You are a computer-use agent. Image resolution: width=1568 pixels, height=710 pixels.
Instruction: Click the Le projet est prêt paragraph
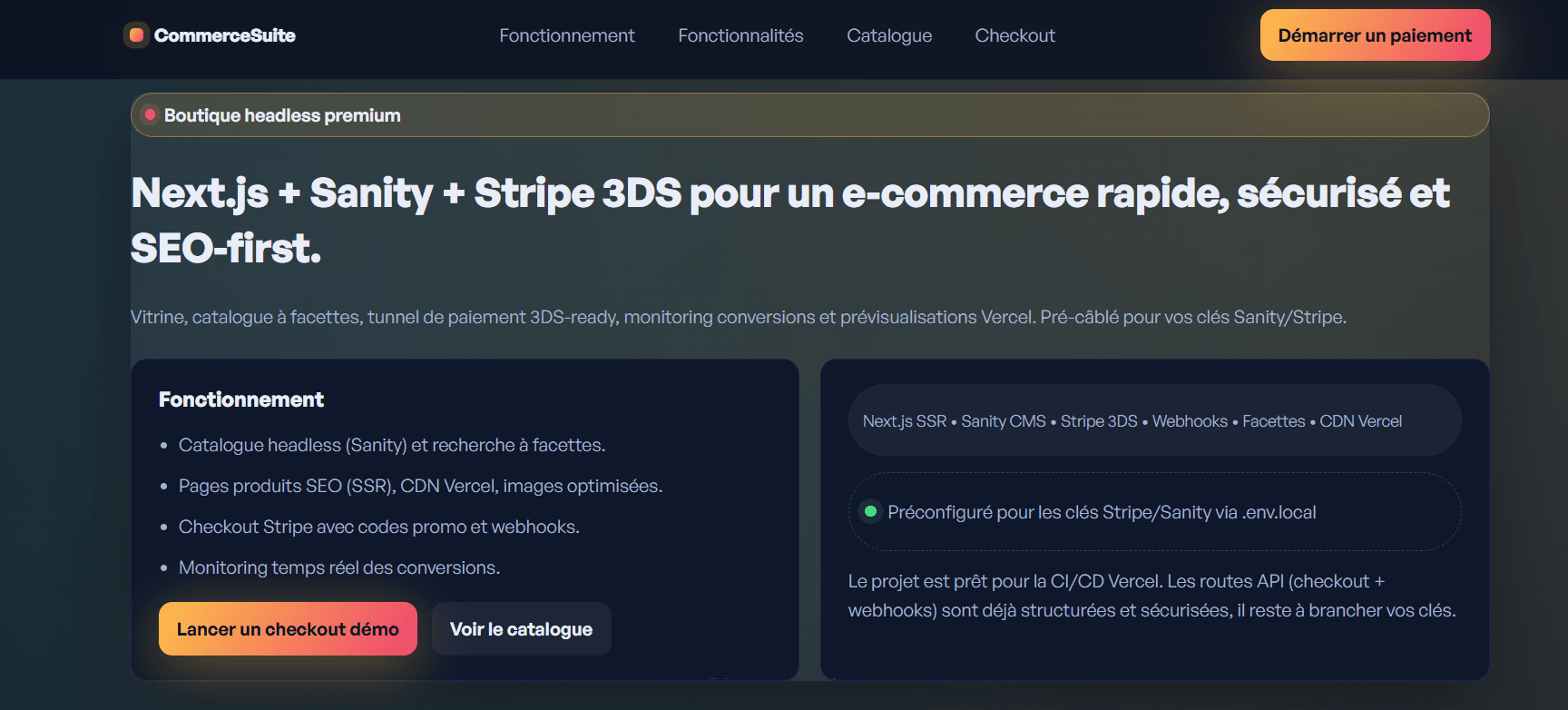[1152, 596]
